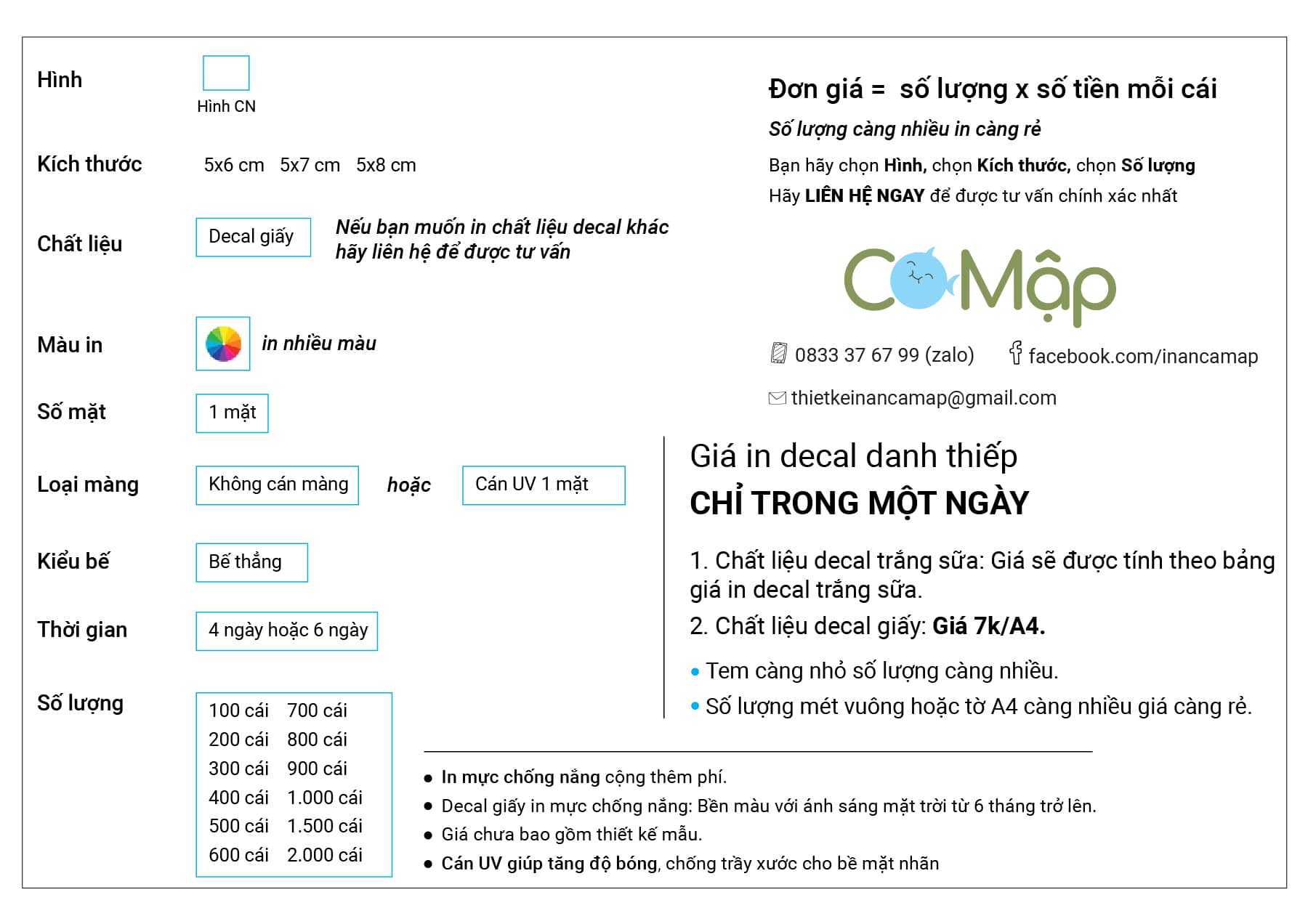Select the Decal giấy material option
1308x924 pixels.
point(253,237)
